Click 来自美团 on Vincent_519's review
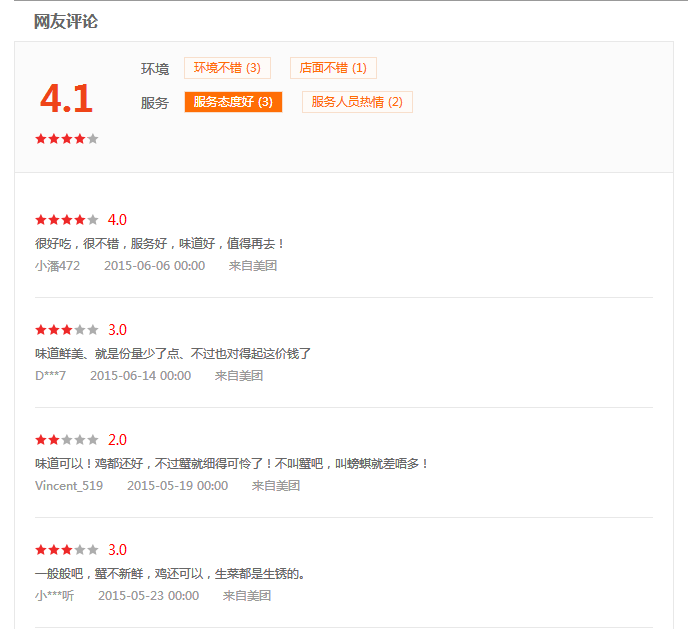The image size is (688, 629). pyautogui.click(x=276, y=486)
